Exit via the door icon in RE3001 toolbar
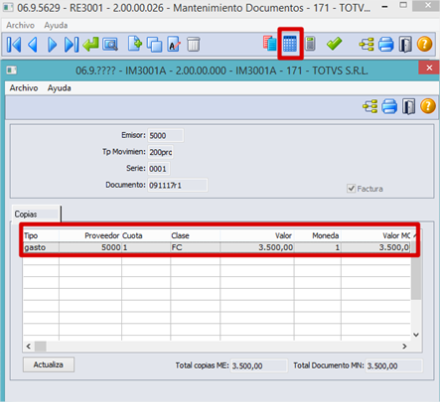The width and height of the screenshot is (440, 402). (405, 44)
